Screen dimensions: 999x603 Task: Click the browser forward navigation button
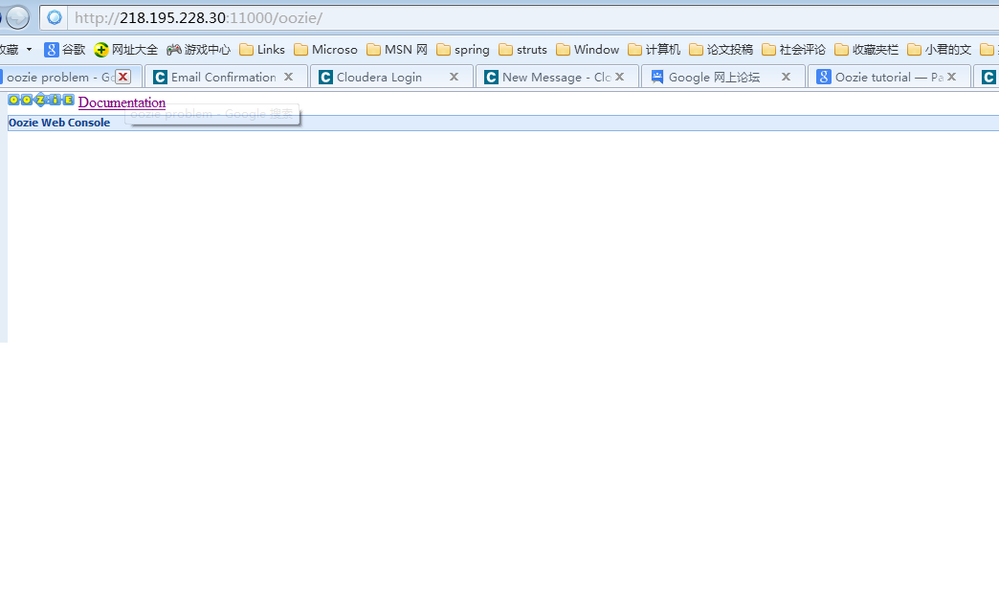[17, 17]
